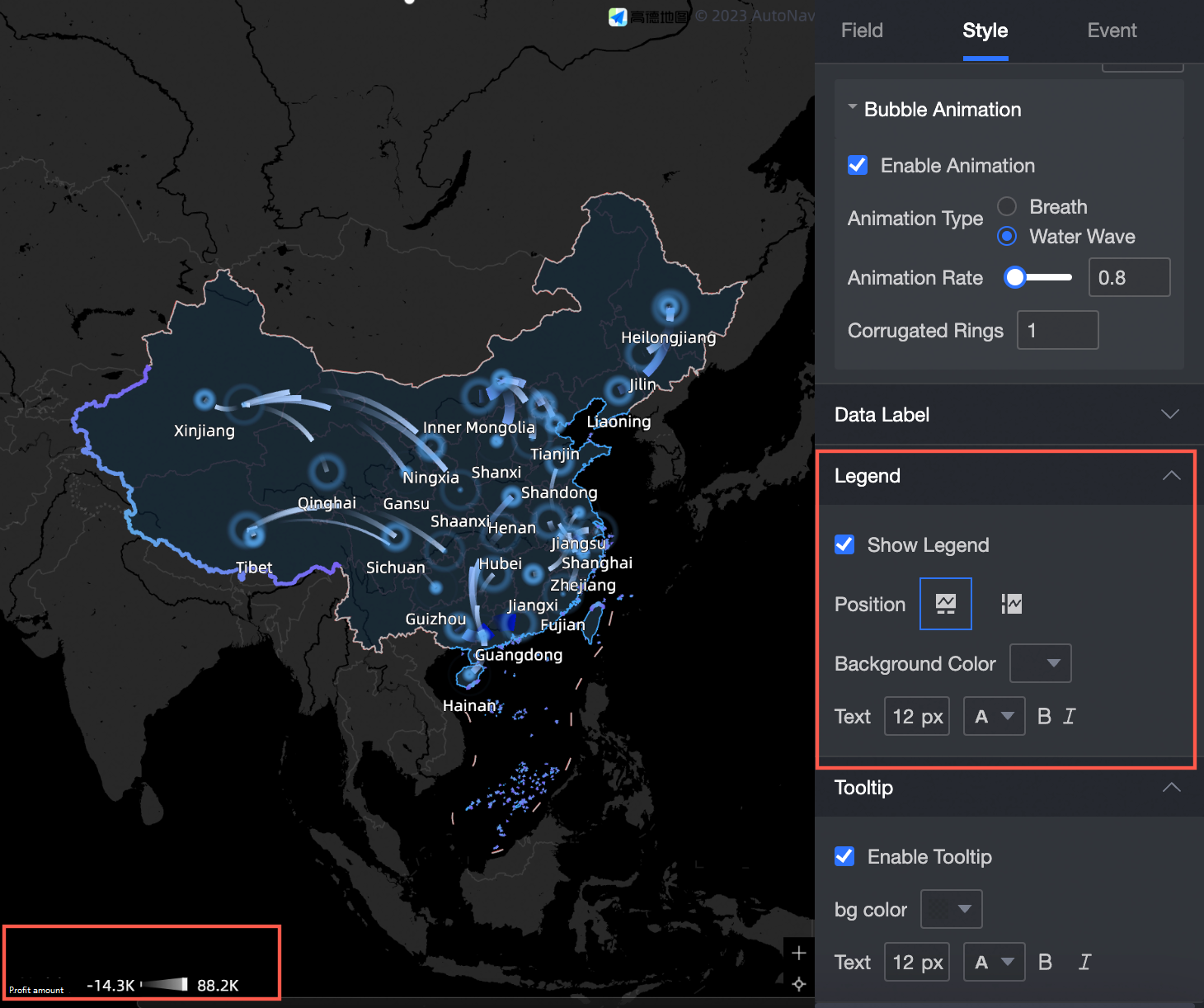Toggle bold for tooltip text

point(1045,962)
